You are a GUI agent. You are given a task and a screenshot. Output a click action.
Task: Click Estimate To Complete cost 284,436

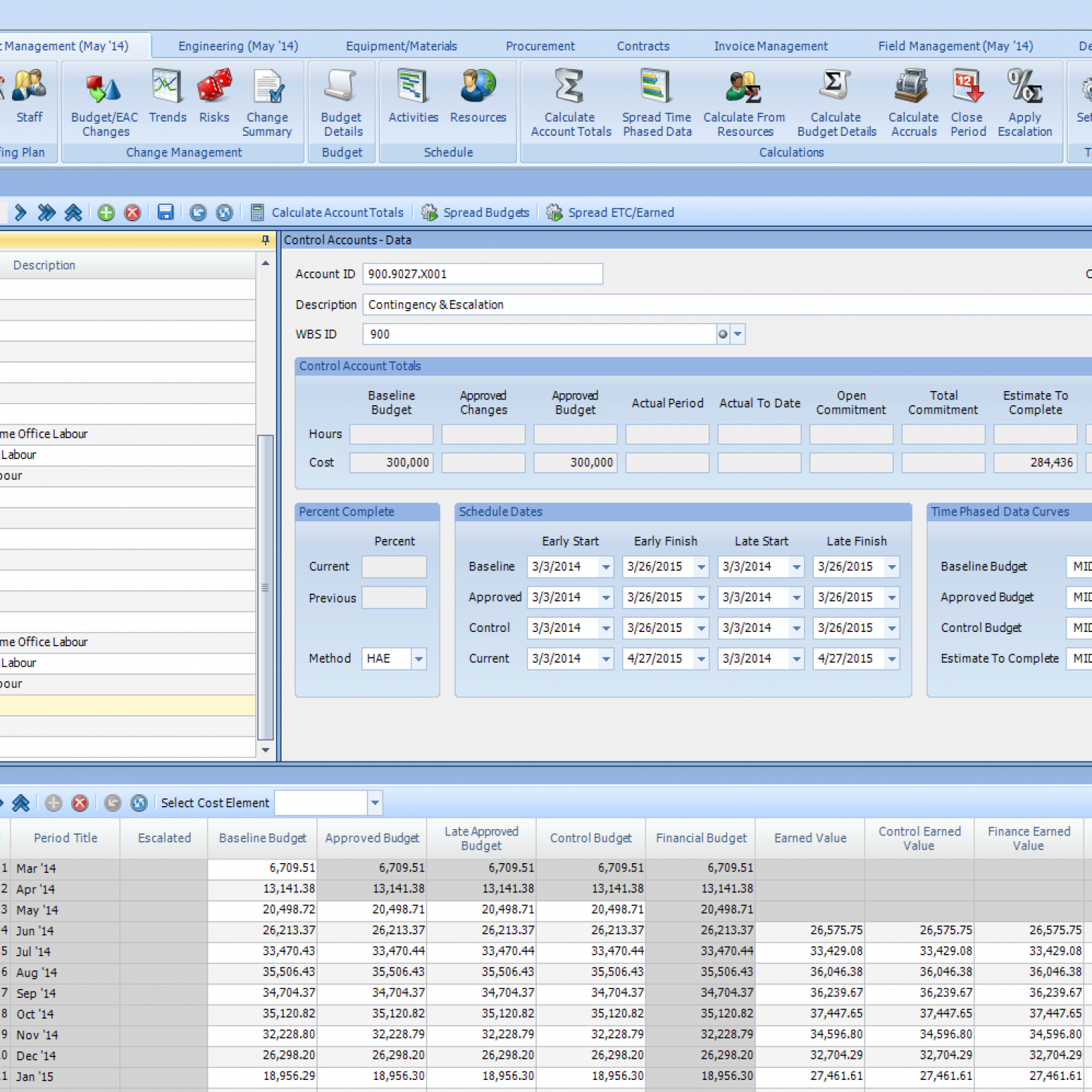[1035, 463]
